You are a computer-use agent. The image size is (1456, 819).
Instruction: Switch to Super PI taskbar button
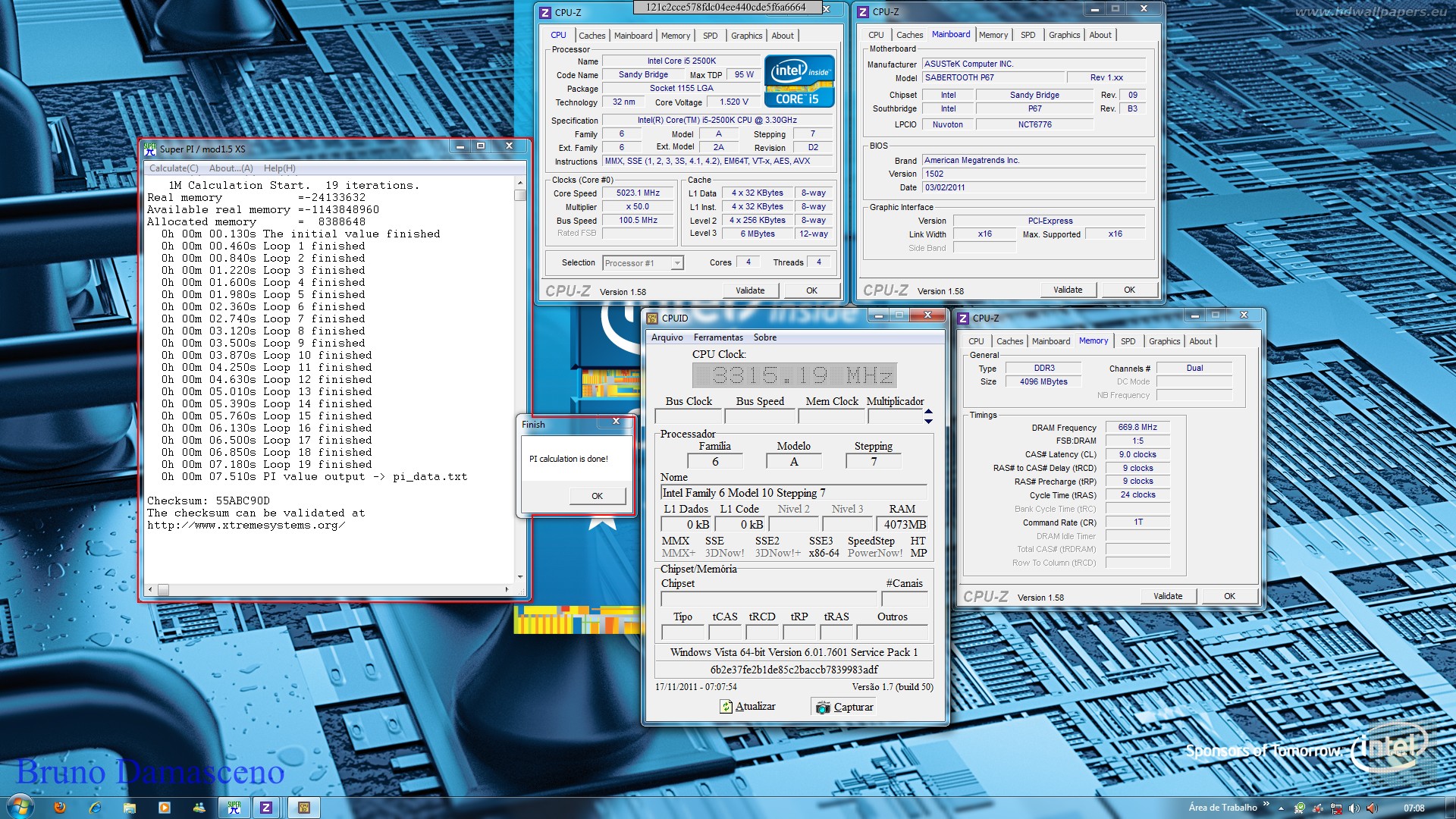coord(234,808)
